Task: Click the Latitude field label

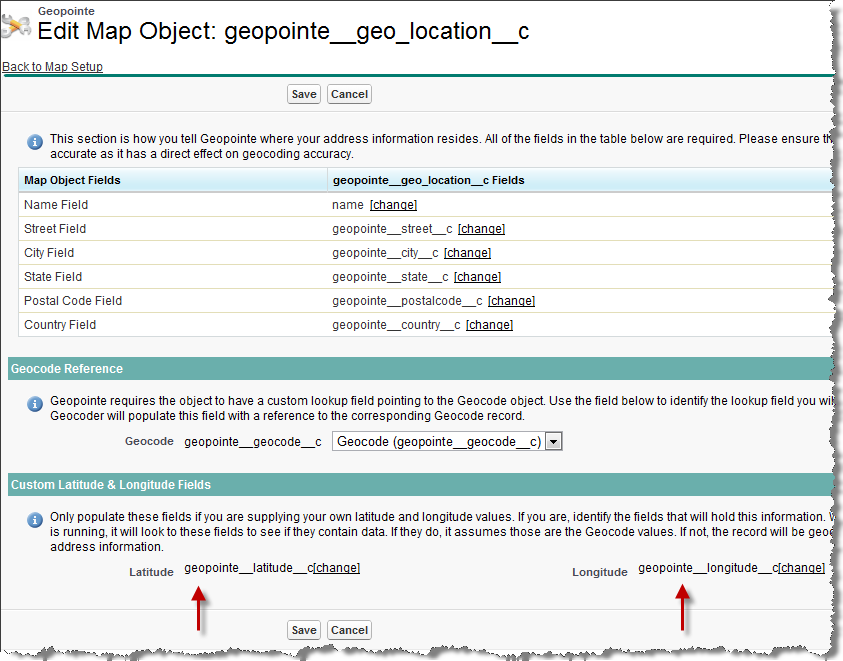Action: click(x=151, y=572)
